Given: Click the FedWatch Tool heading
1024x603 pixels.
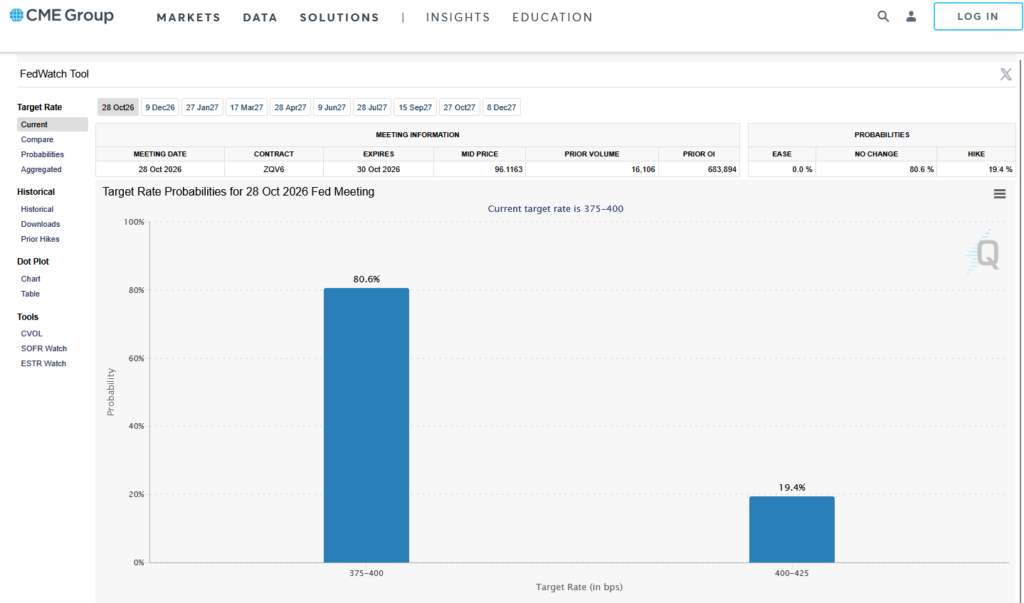Looking at the screenshot, I should pyautogui.click(x=54, y=74).
